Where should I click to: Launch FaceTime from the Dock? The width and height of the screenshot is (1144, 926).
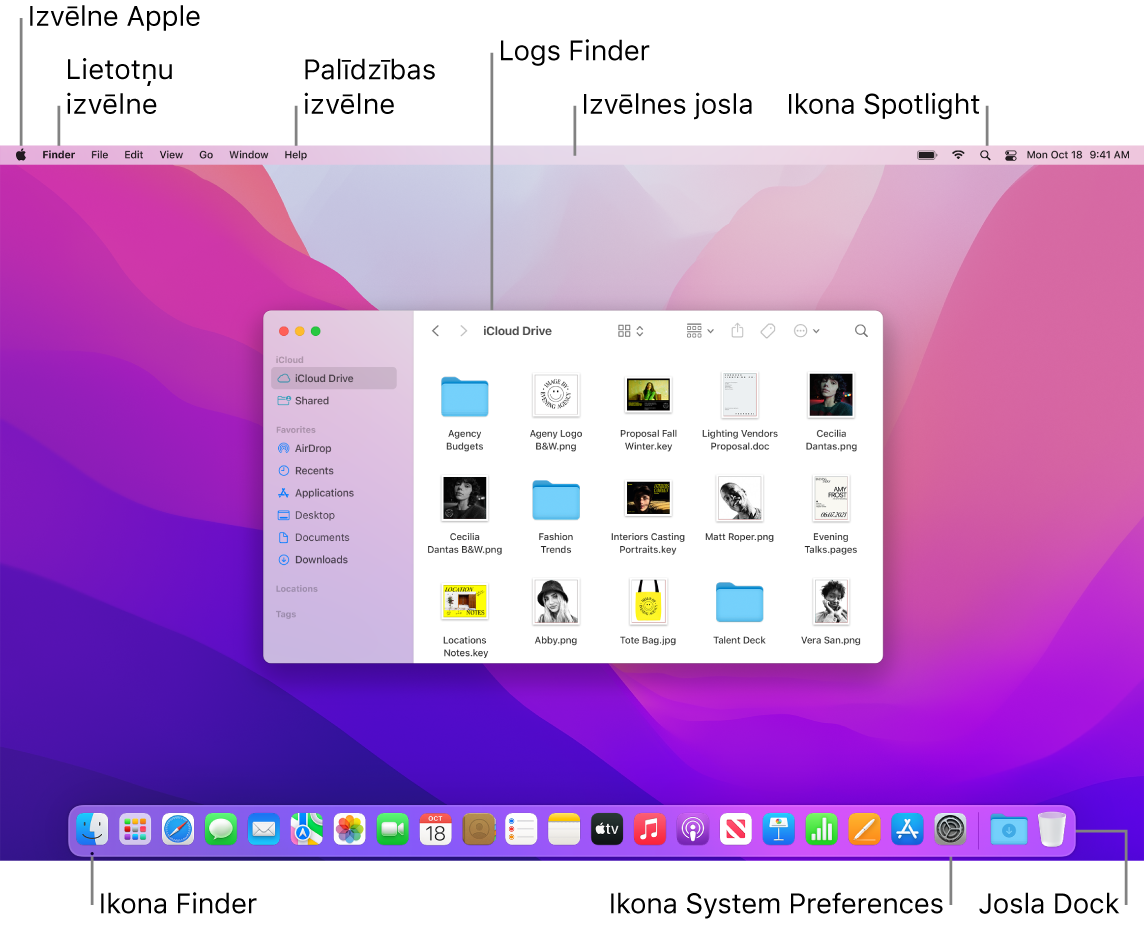tap(392, 829)
